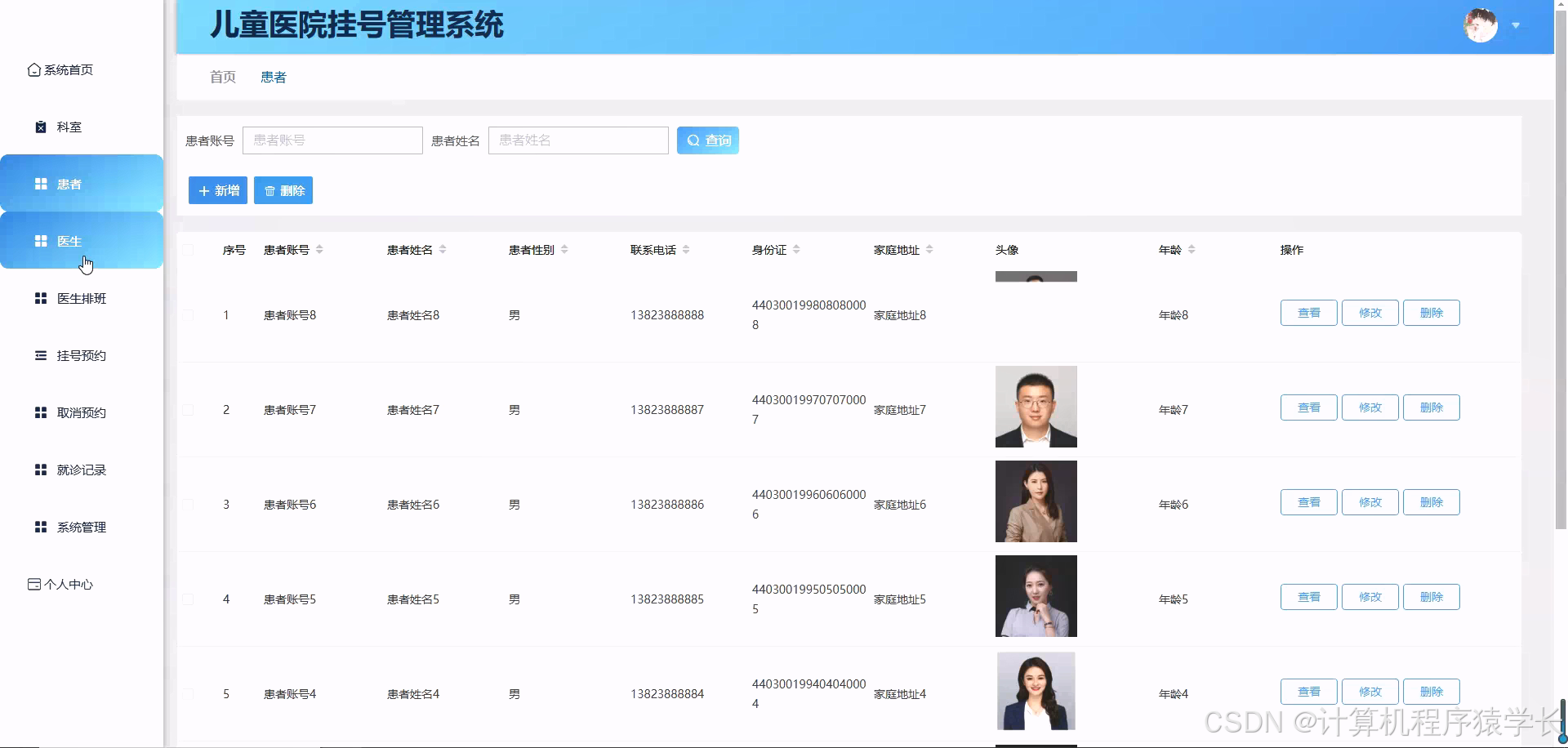Switch to the 首页 tab

(x=222, y=77)
